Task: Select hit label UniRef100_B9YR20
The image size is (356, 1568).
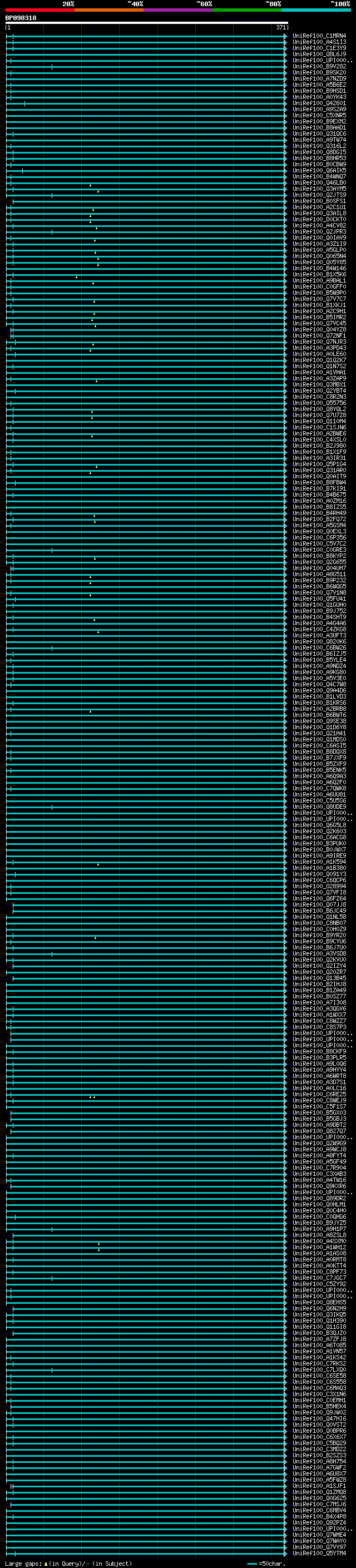Action: 319,935
